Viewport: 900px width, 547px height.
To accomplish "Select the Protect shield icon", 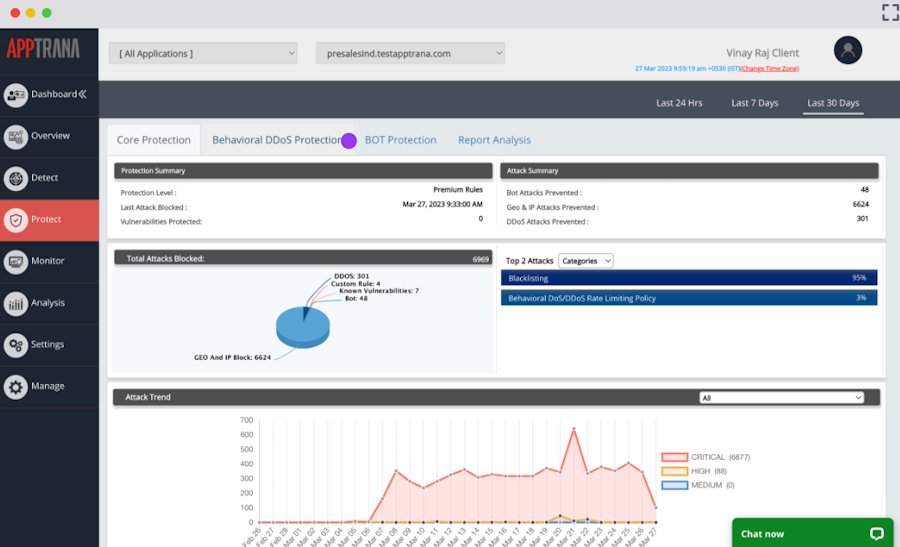I will point(15,220).
